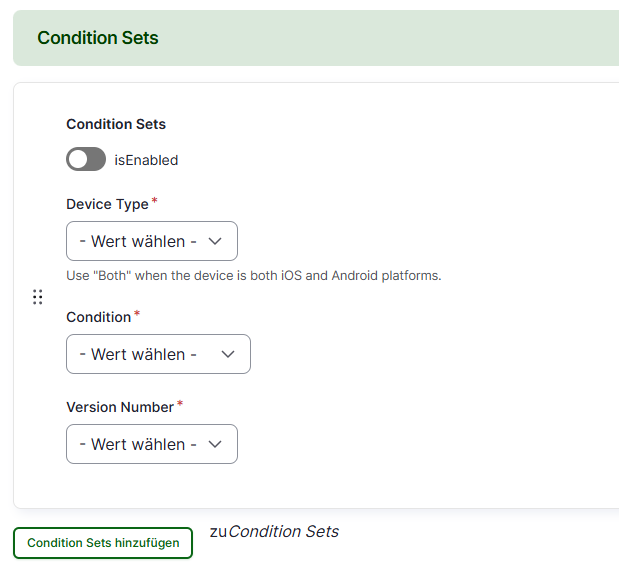This screenshot has height=571, width=619.
Task: Click the isEnabled label text
Action: tap(146, 160)
